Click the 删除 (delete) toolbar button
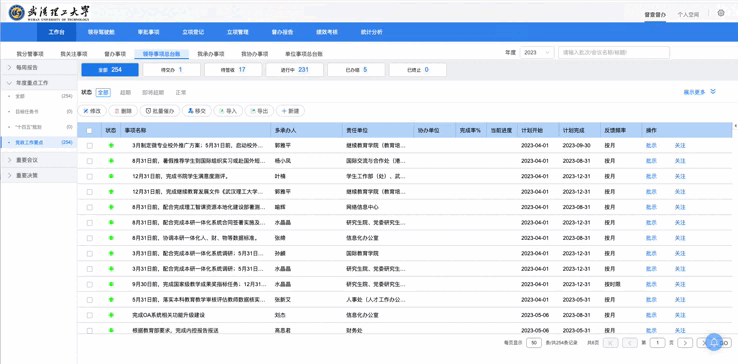 pyautogui.click(x=123, y=111)
